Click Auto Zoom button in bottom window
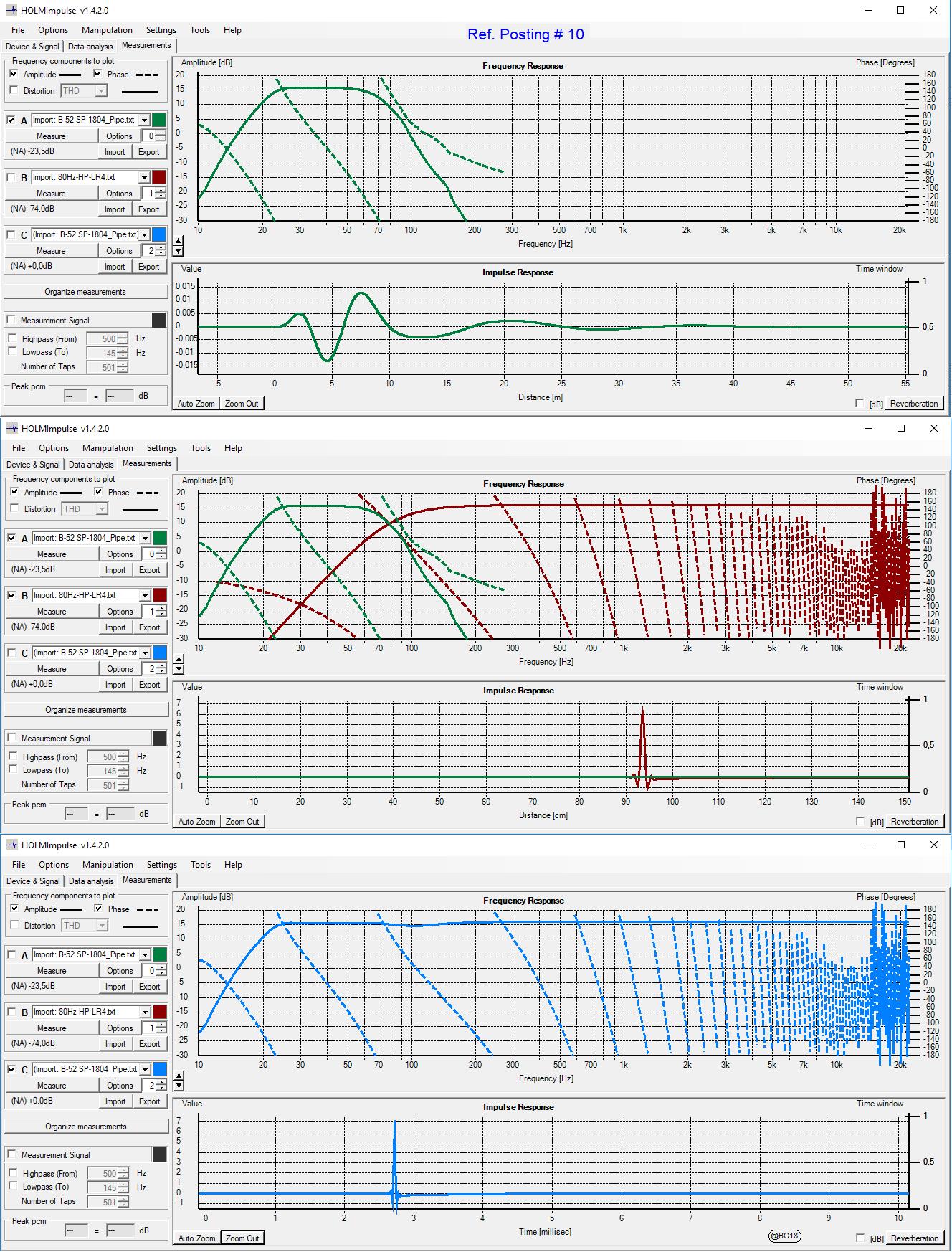 [197, 1238]
